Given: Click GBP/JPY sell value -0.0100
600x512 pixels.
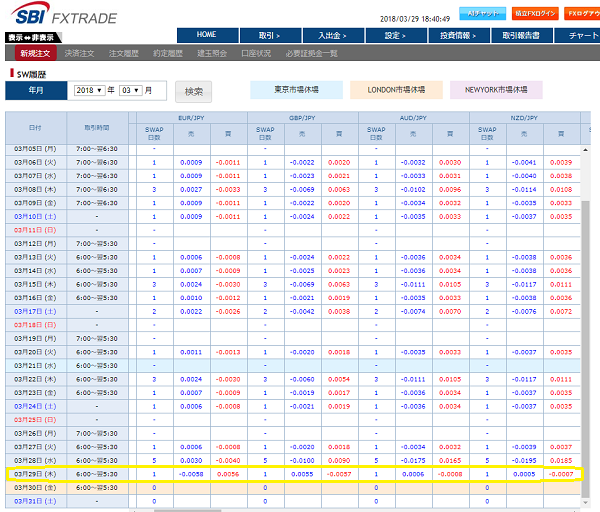Looking at the screenshot, I should (x=302, y=461).
